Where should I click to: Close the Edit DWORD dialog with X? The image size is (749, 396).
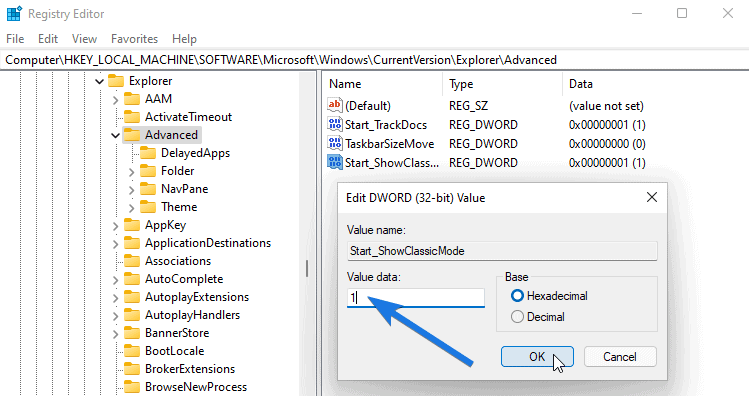[652, 197]
